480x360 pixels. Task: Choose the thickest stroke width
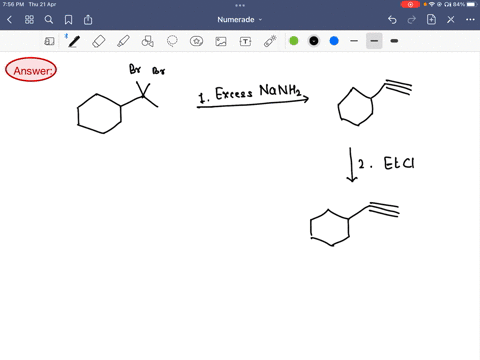(x=394, y=41)
